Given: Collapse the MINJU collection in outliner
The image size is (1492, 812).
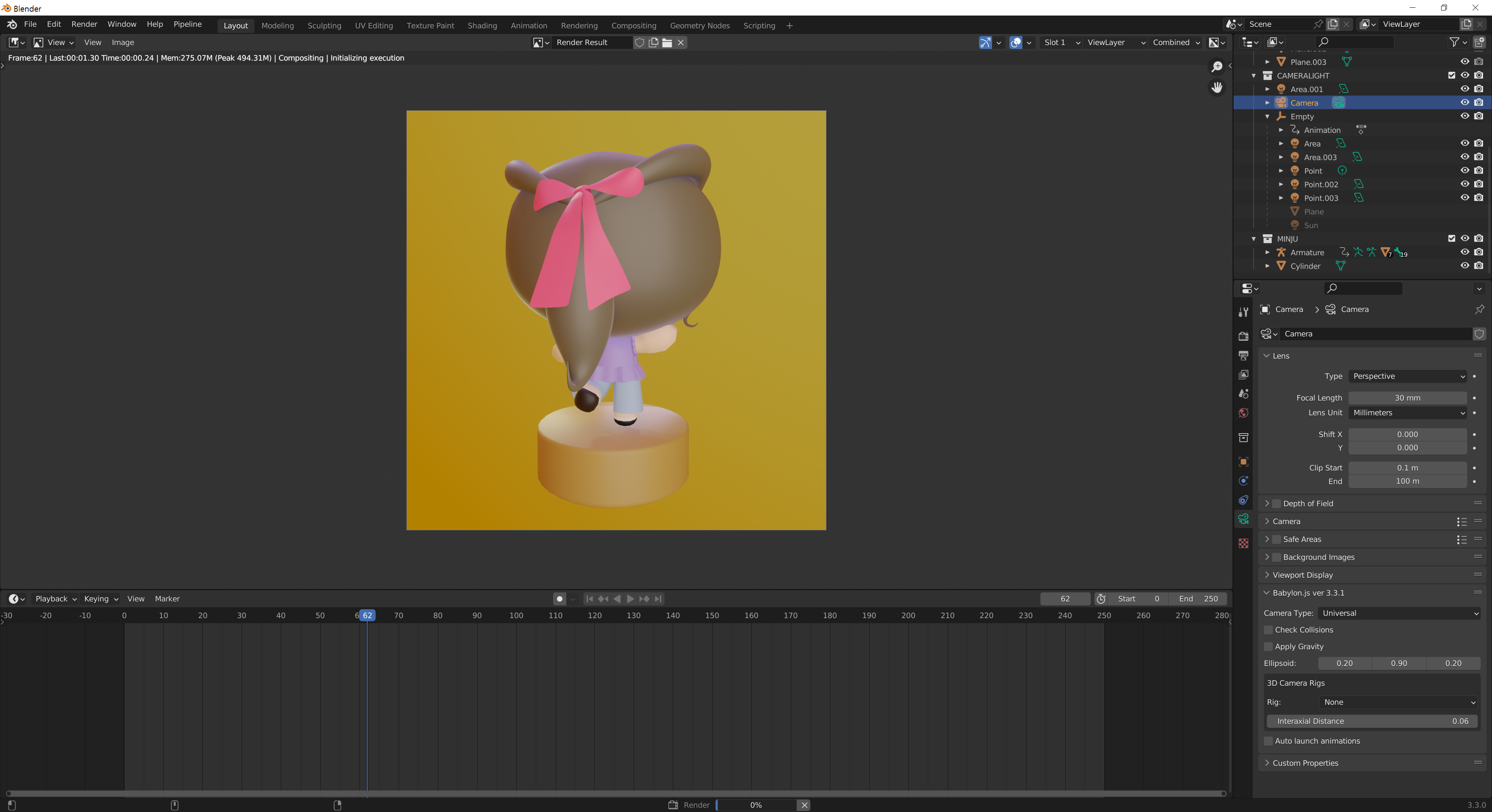Looking at the screenshot, I should 1254,239.
